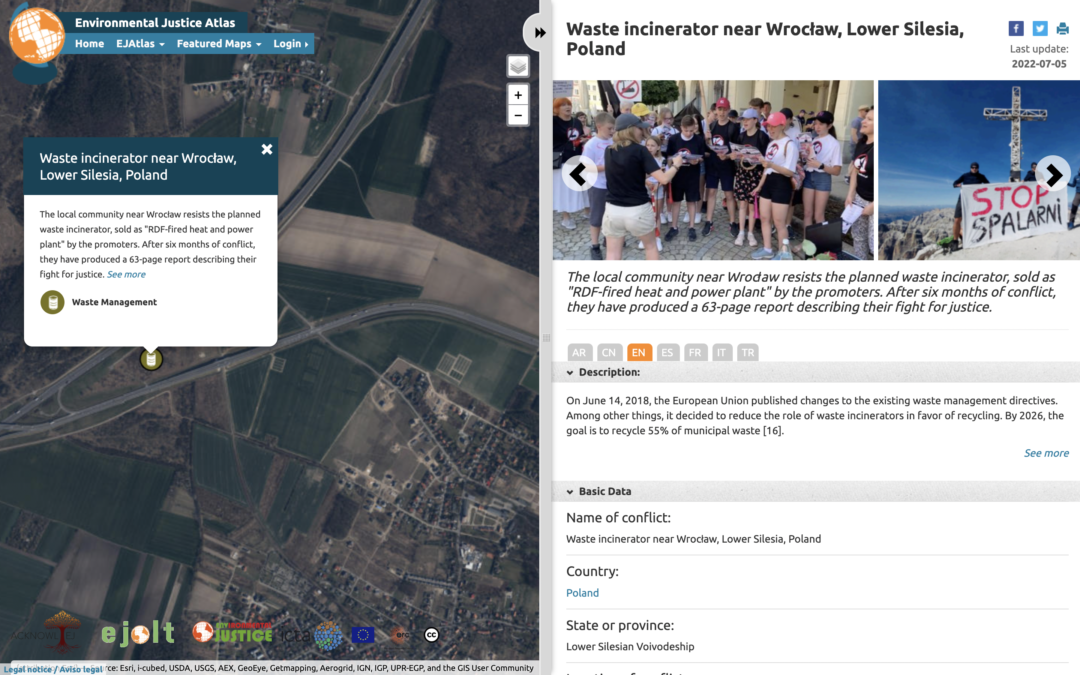Open the map layers selector
1080x675 pixels.
(x=518, y=66)
